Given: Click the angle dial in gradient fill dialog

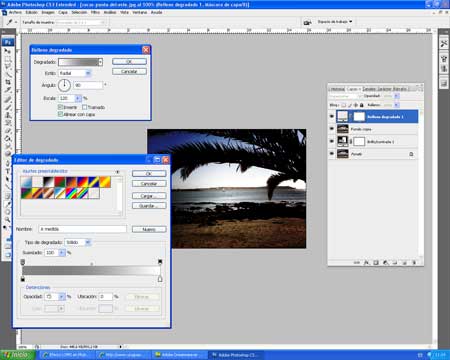Looking at the screenshot, I should click(x=64, y=85).
